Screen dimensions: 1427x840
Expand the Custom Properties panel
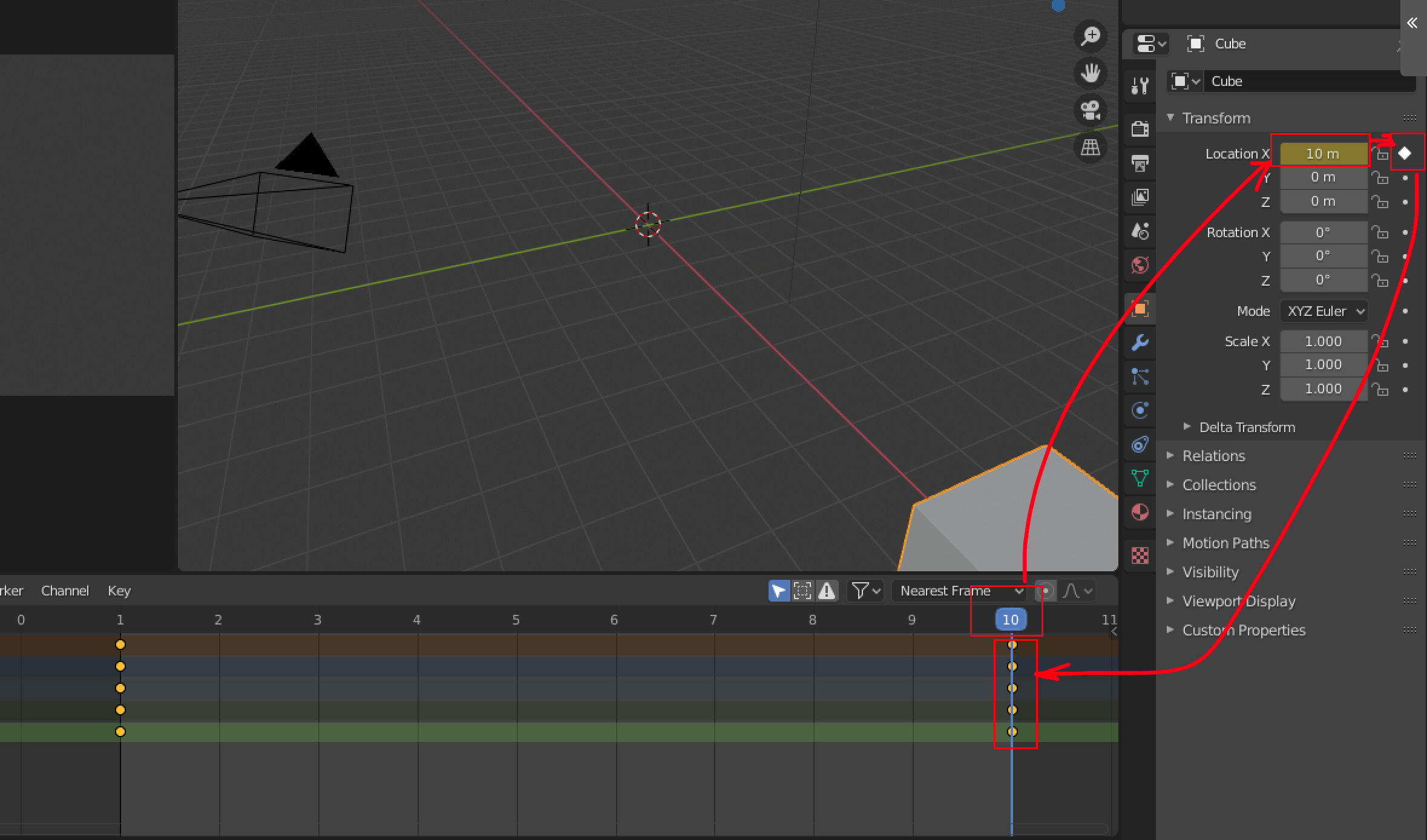1170,629
